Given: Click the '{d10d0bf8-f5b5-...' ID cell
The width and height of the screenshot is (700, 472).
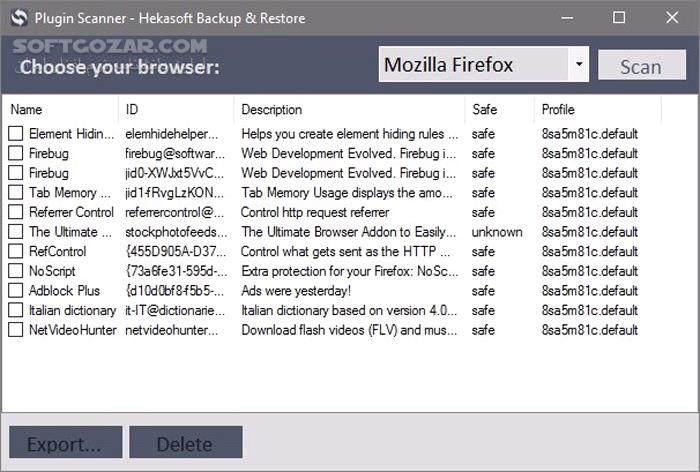Looking at the screenshot, I should (x=175, y=291).
